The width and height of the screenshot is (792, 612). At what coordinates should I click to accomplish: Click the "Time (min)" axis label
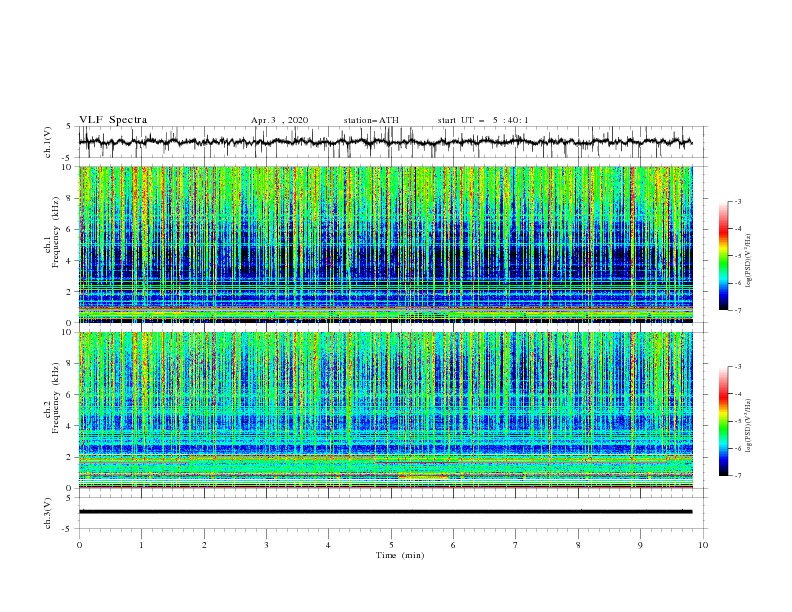pyautogui.click(x=400, y=555)
